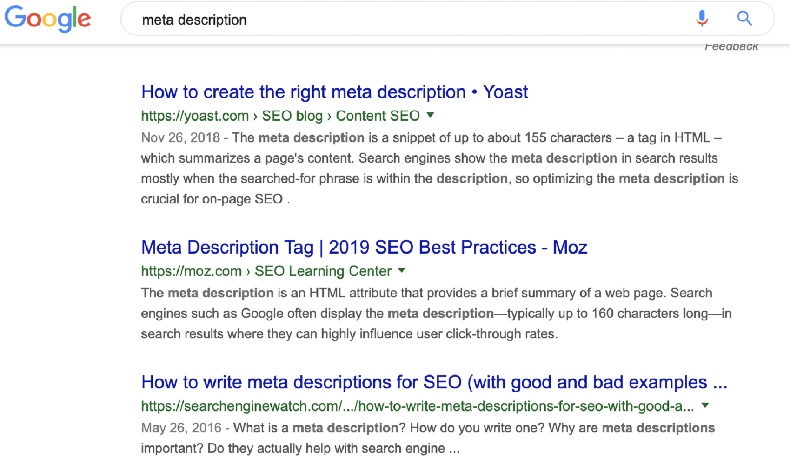
Task: Open Yoast meta description result title
Action: (335, 92)
